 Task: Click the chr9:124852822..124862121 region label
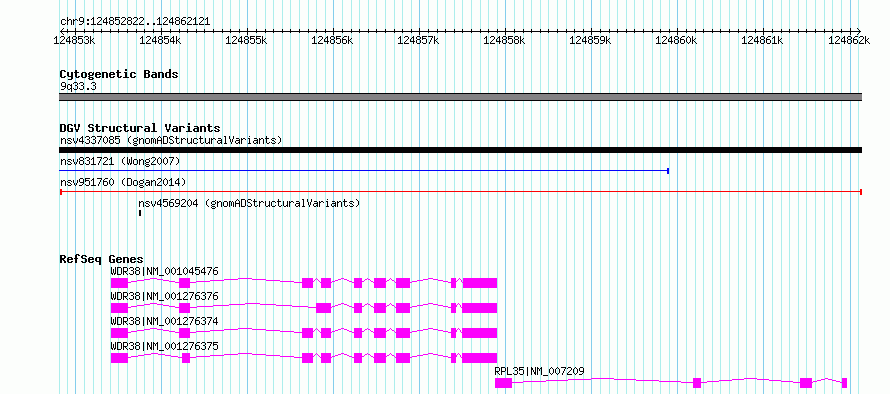(x=135, y=22)
